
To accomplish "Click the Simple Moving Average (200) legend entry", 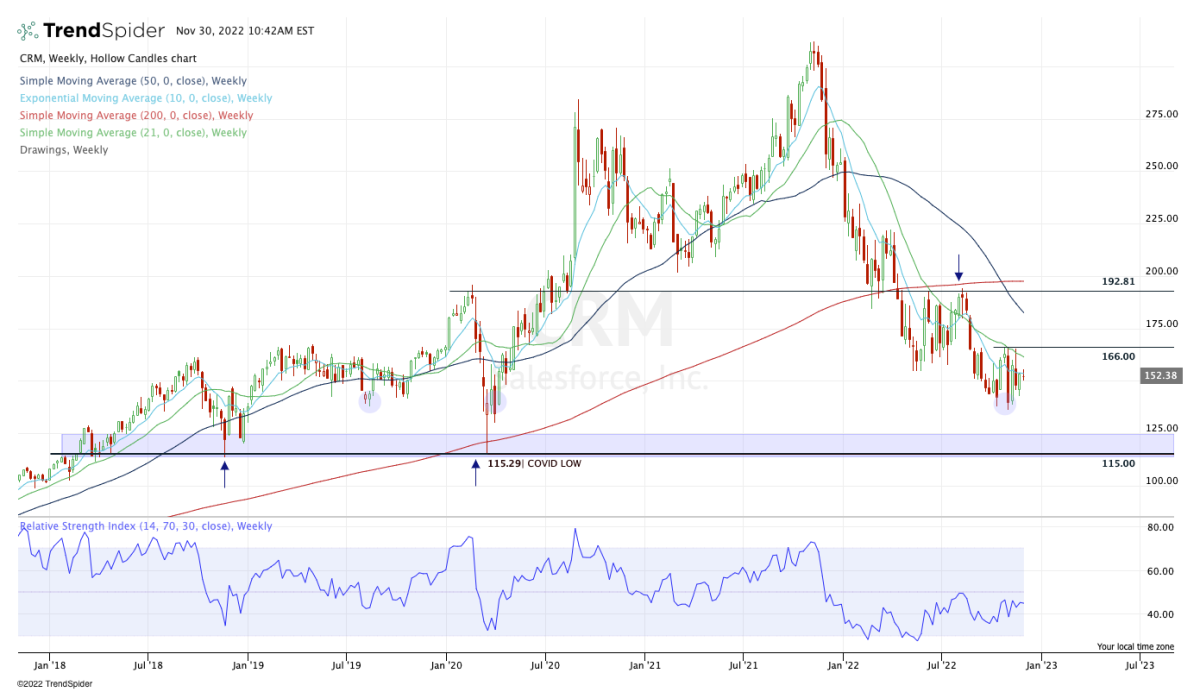I will point(136,115).
